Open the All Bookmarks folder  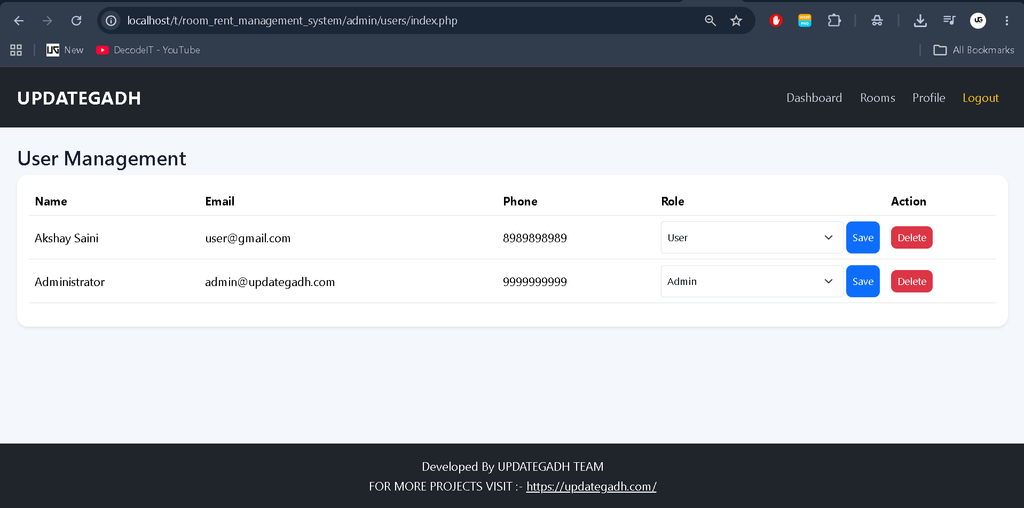pyautogui.click(x=974, y=50)
